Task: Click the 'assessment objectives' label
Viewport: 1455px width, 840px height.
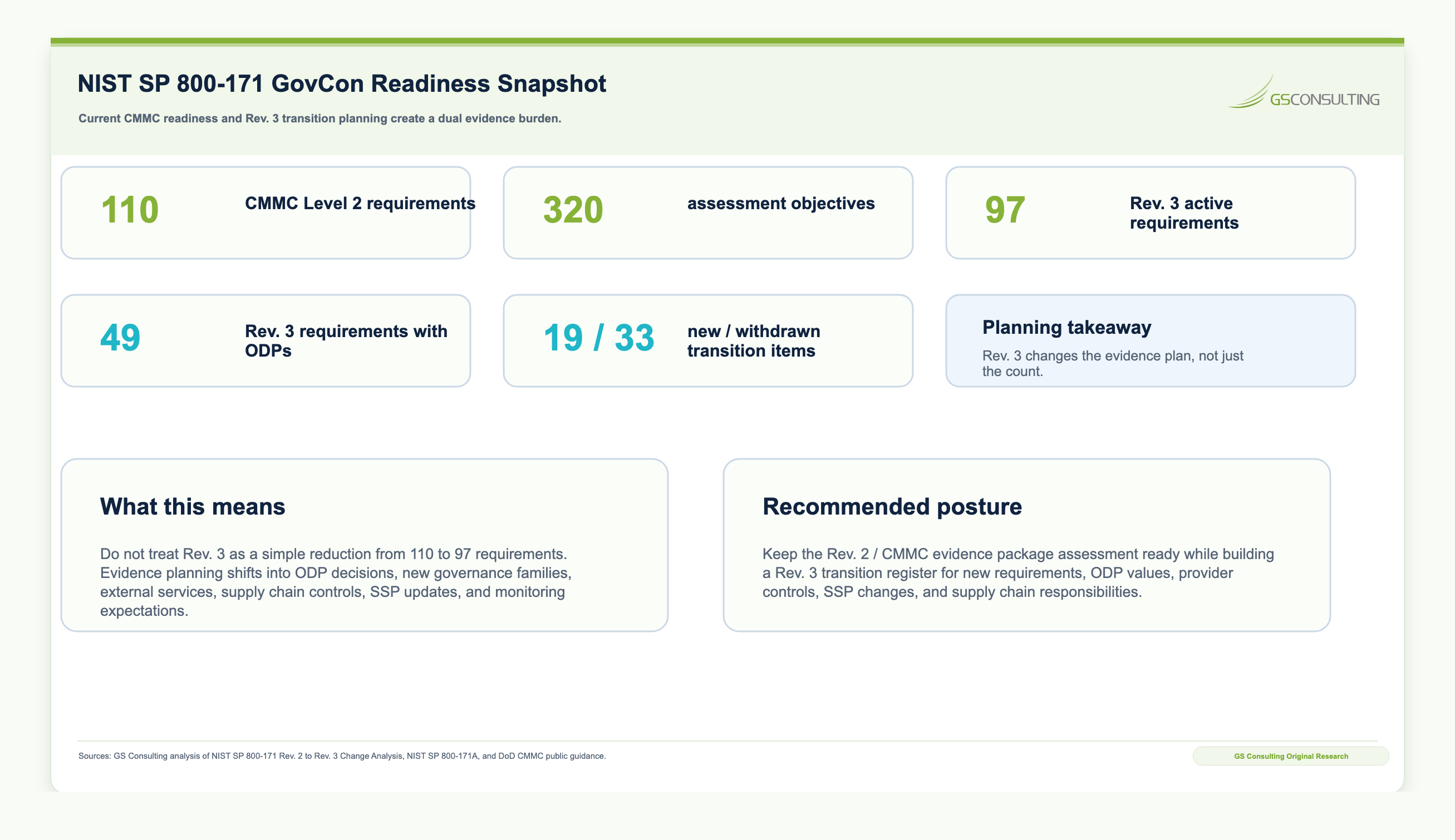Action: [781, 203]
